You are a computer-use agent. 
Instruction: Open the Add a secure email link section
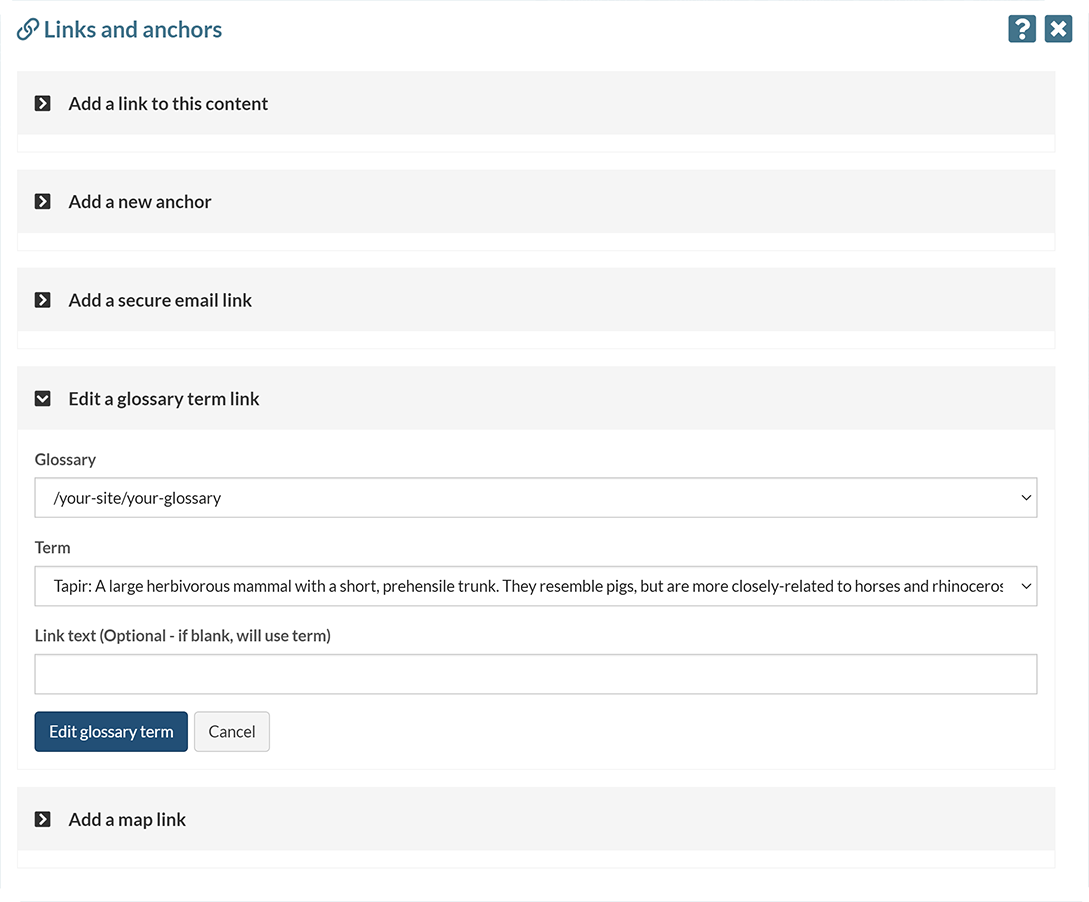point(160,300)
